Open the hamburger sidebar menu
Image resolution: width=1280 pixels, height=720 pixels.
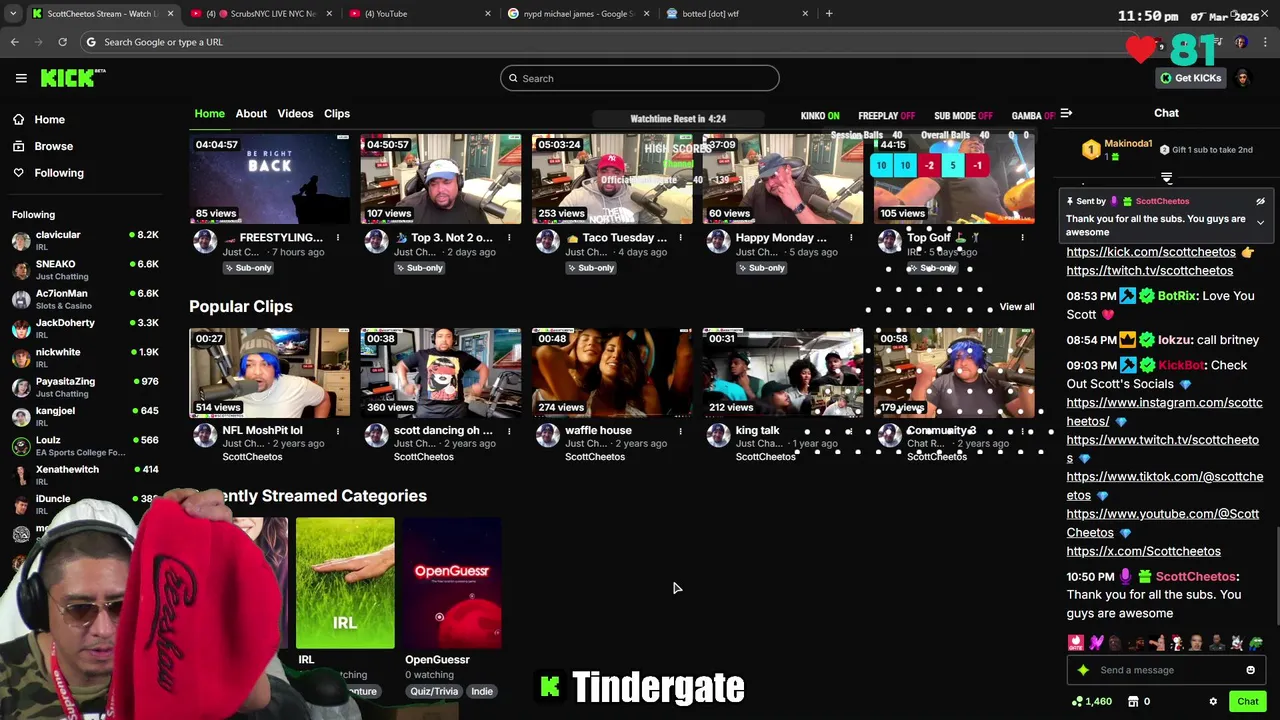(21, 78)
